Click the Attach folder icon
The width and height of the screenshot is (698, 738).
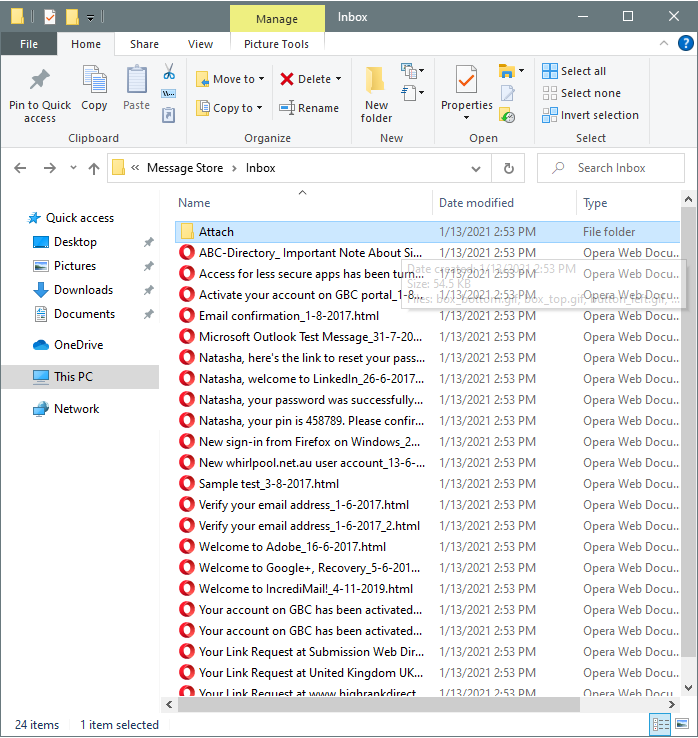187,232
